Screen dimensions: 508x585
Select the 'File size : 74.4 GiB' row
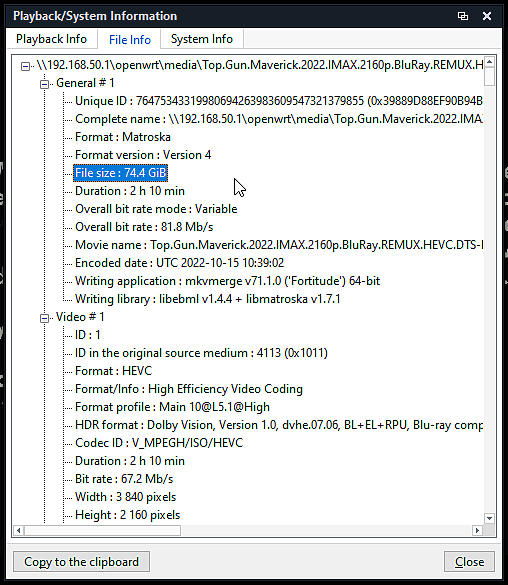coord(120,173)
